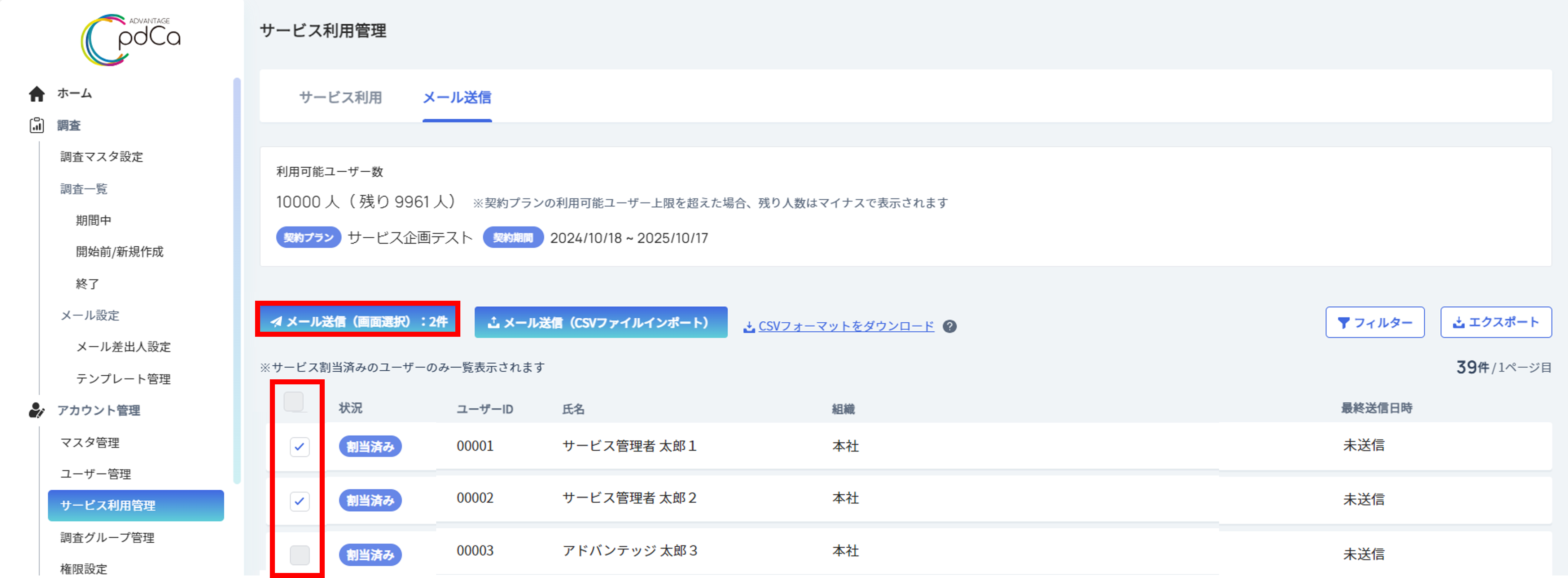The height and width of the screenshot is (578, 1568).
Task: Click the 割当済み badge for user 00003
Action: (x=370, y=555)
